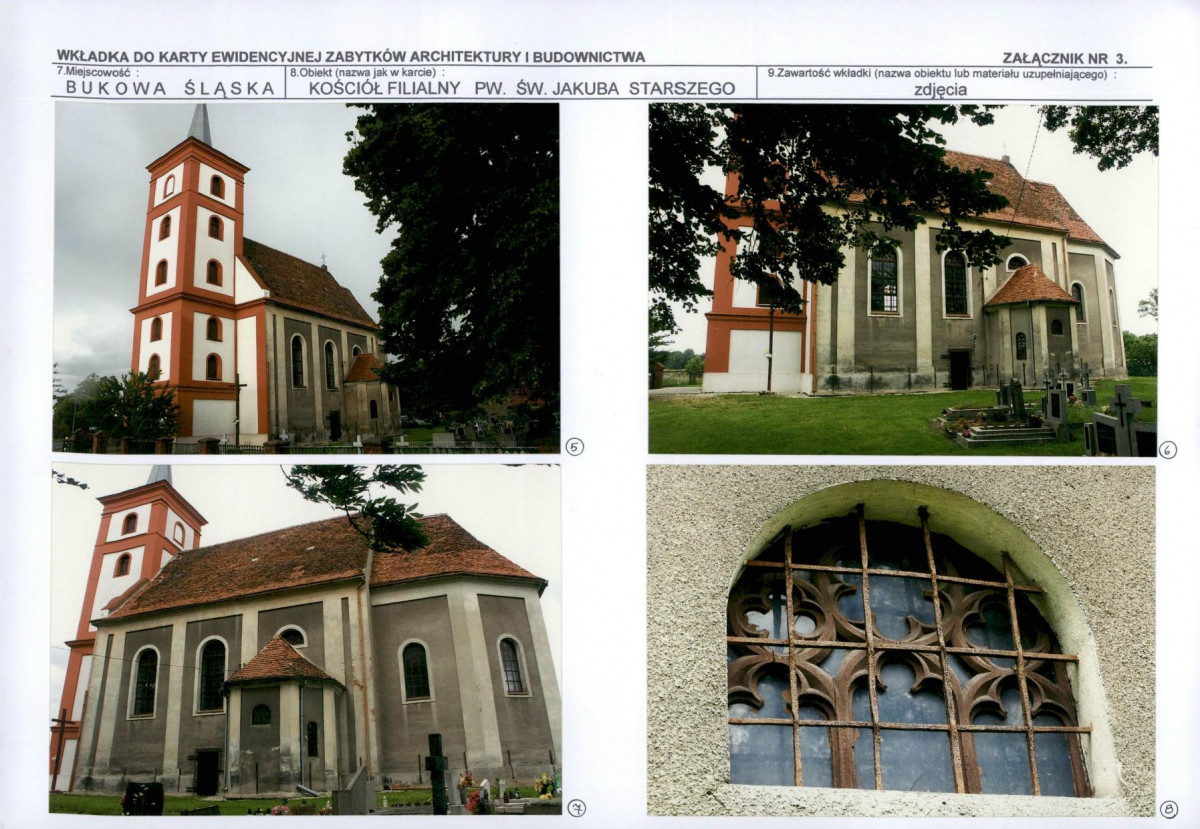Select the 'BUKOWA ŚLĄSKA' locality field

click(x=170, y=88)
